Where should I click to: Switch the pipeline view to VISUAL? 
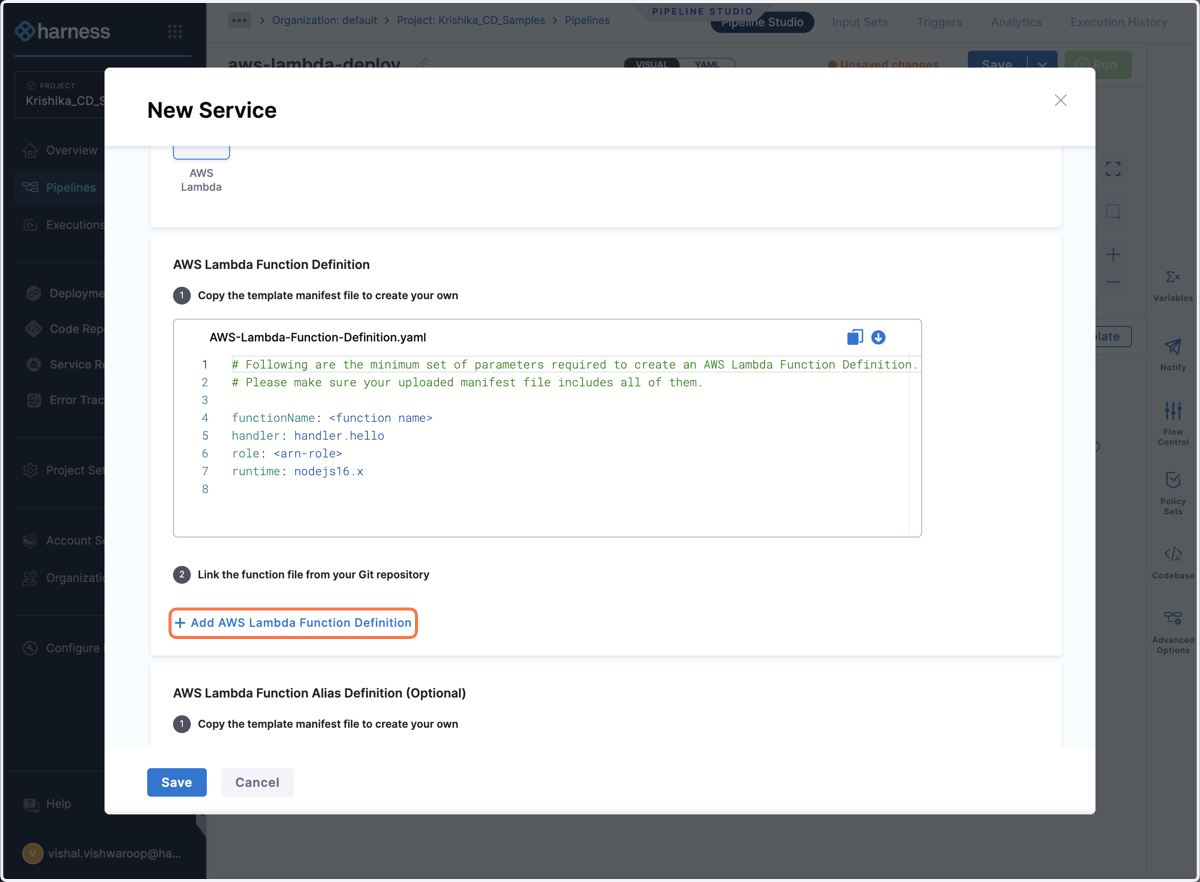652,64
